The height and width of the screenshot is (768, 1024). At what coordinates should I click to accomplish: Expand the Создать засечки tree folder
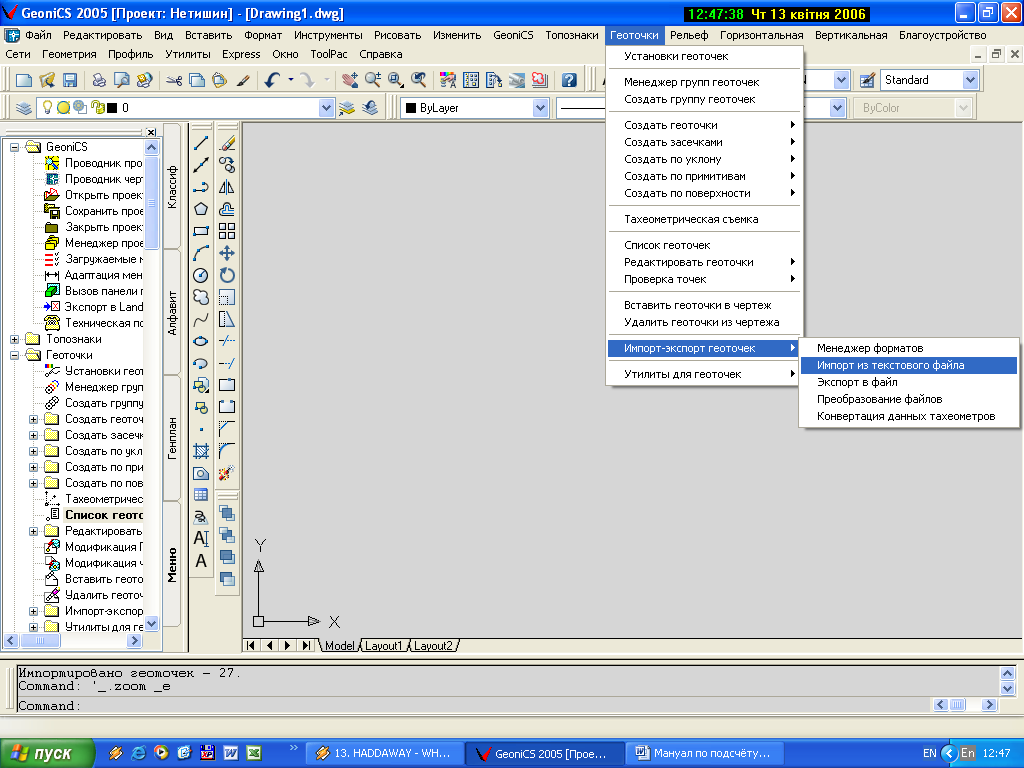33,435
